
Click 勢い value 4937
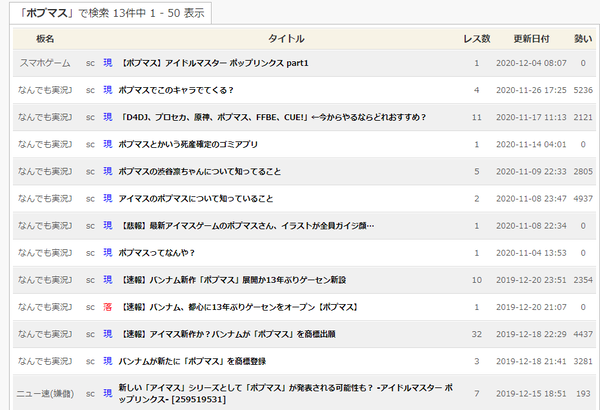coord(583,199)
